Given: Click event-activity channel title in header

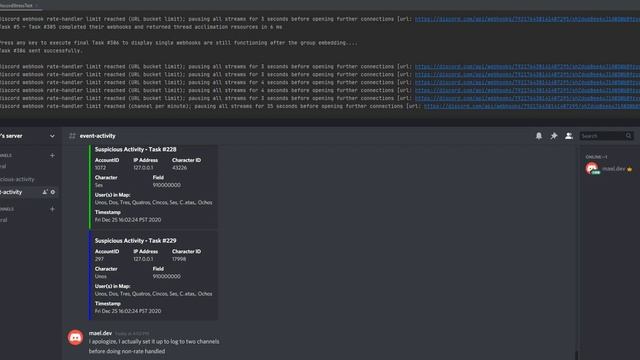Looking at the screenshot, I should pos(98,136).
